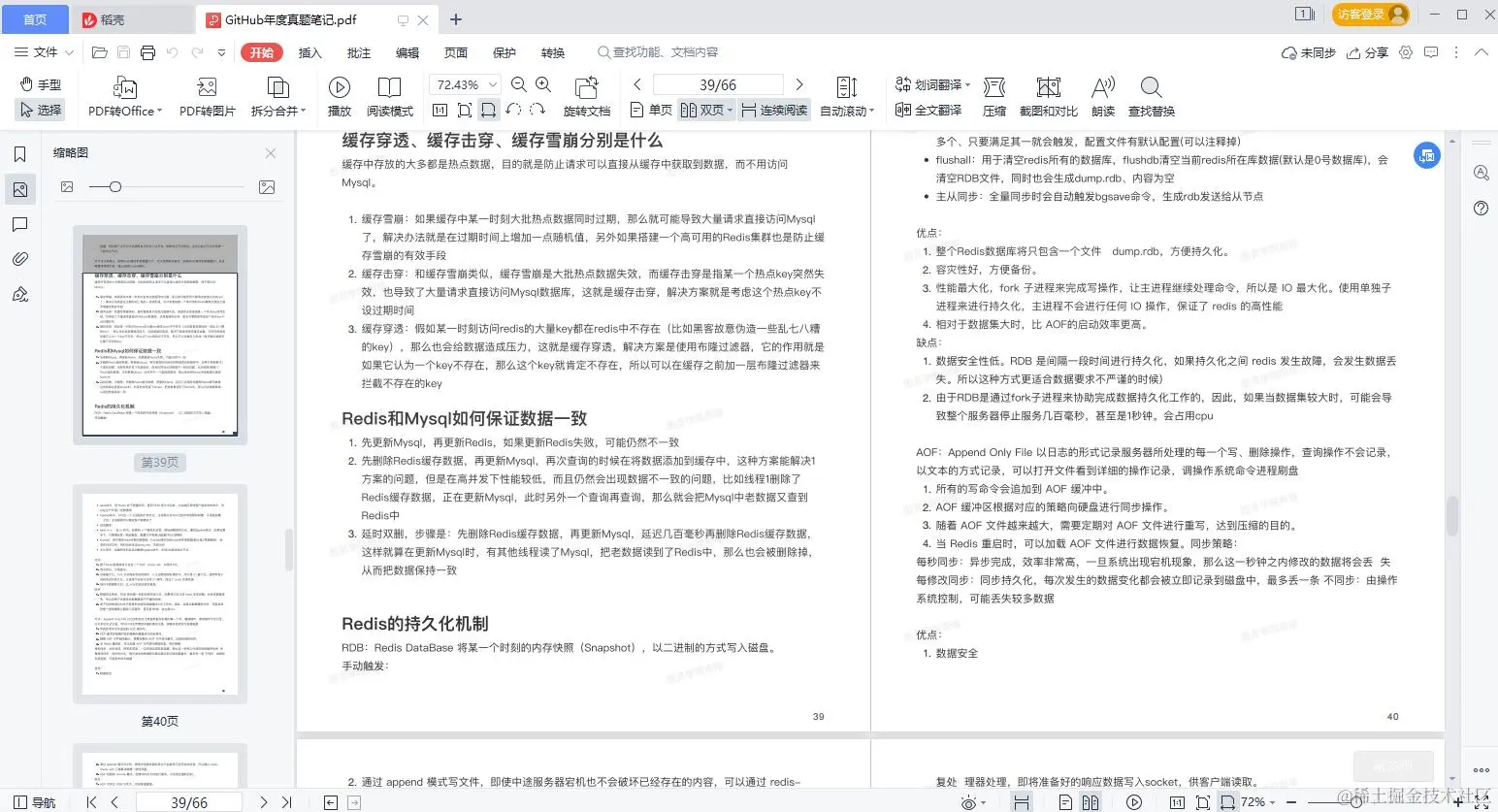Screen dimensions: 1498x812
Task: Start slideshow with 播放 icon
Action: point(340,87)
